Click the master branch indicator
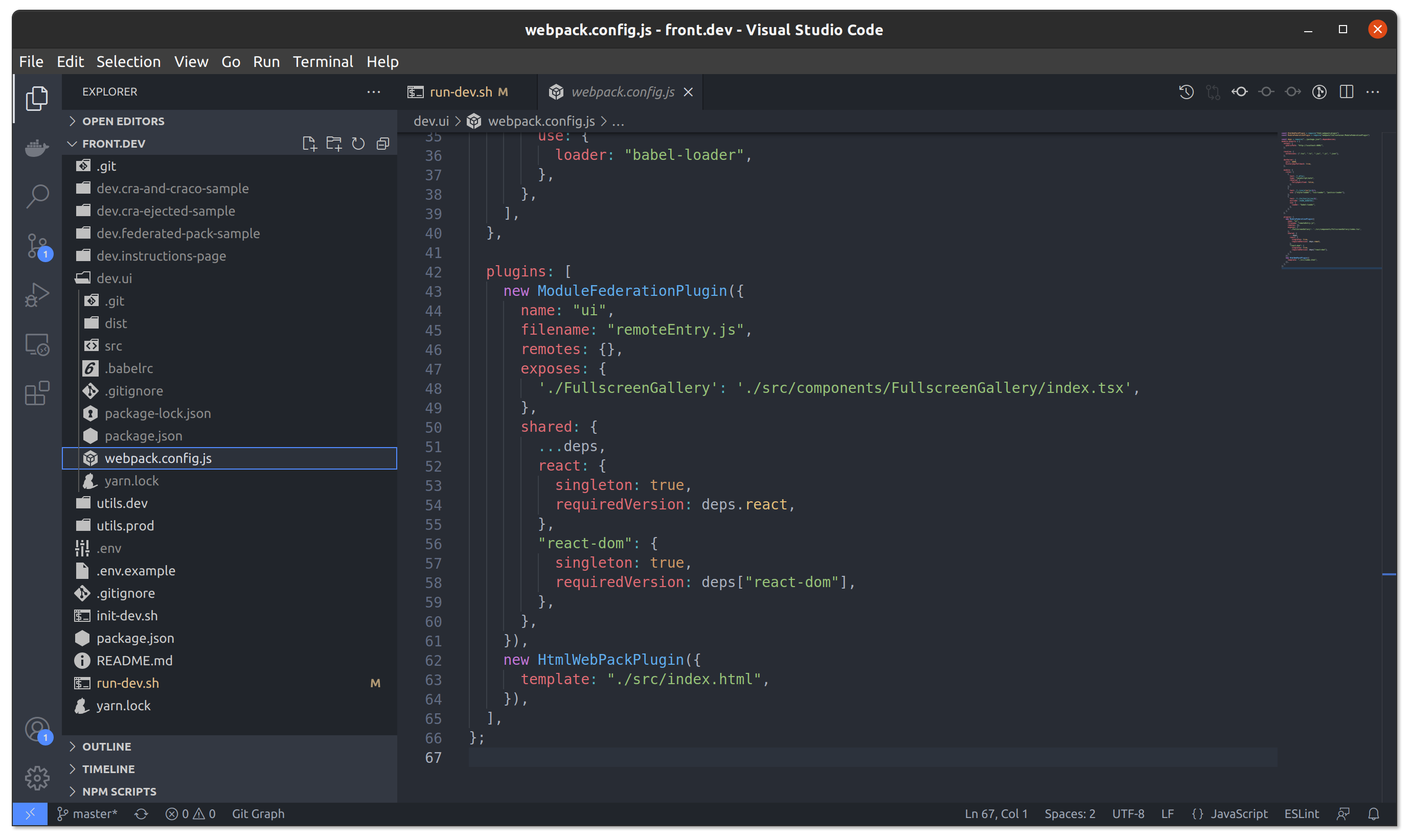This screenshot has width=1411, height=840. point(87,814)
